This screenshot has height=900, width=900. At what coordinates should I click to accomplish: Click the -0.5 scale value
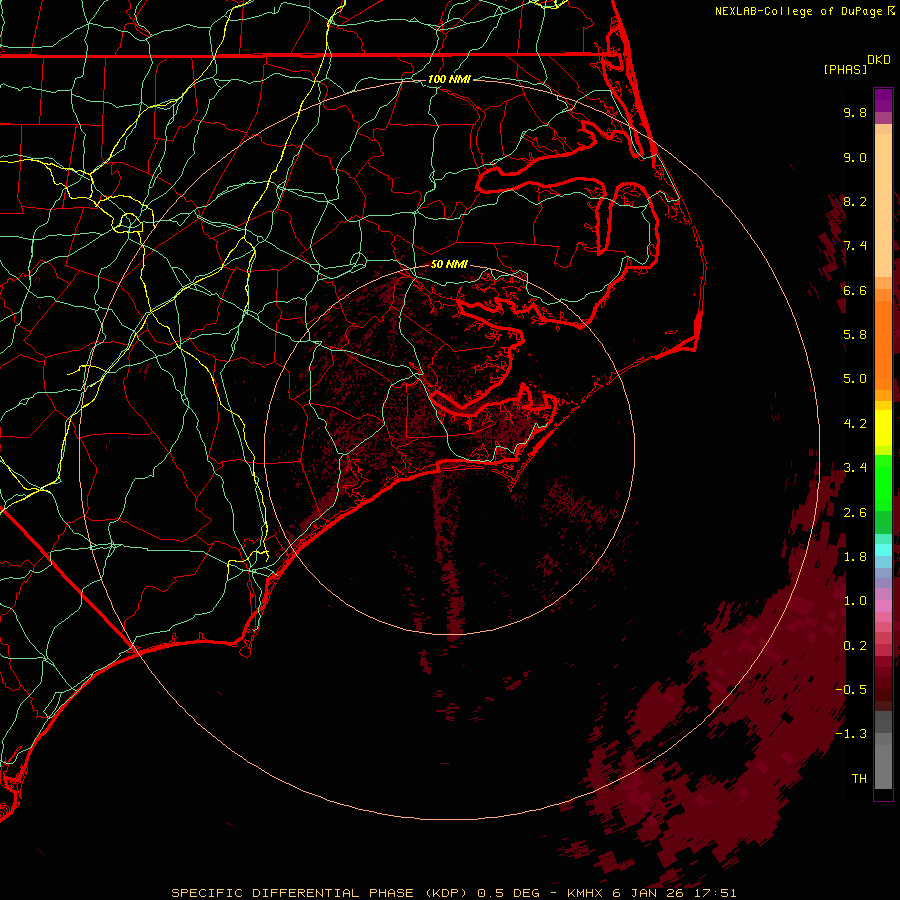tap(851, 690)
